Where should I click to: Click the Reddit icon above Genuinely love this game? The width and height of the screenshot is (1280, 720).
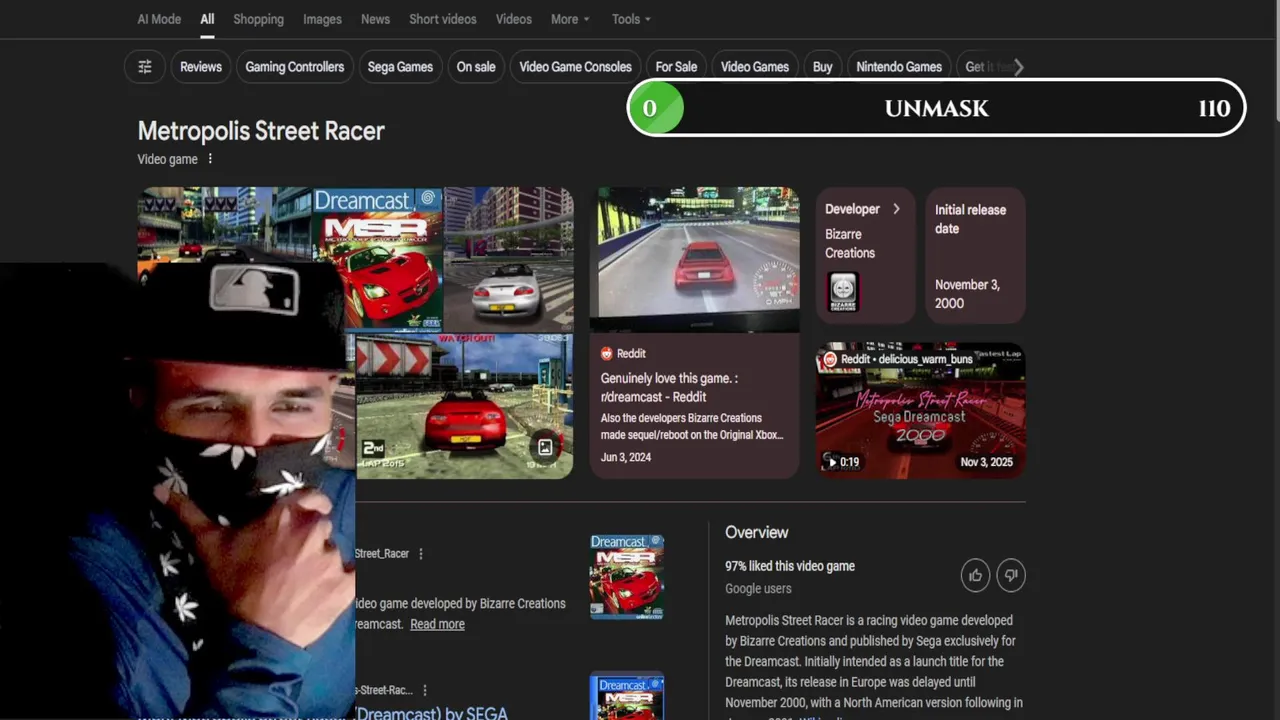607,353
